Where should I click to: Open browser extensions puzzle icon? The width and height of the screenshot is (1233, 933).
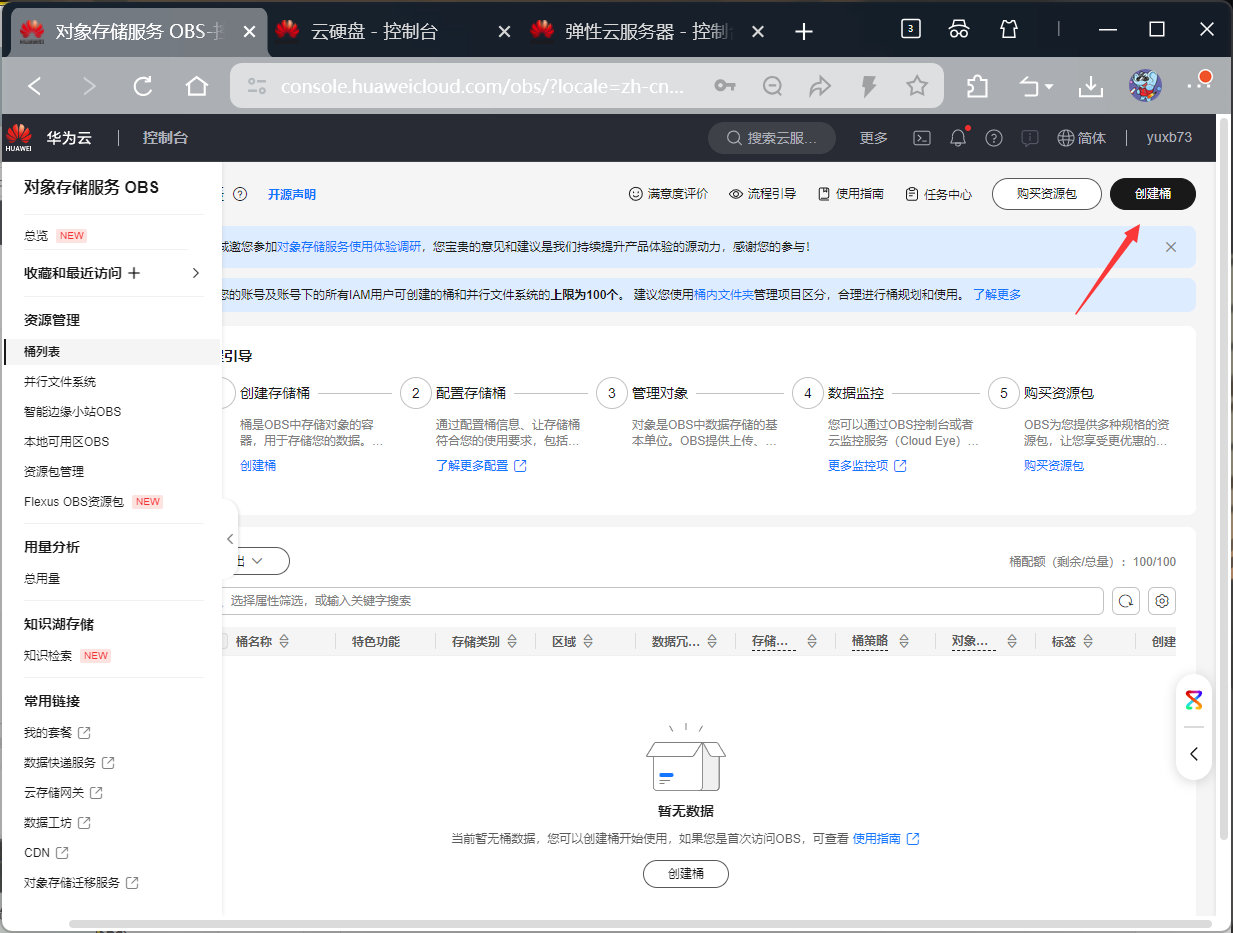(x=977, y=87)
